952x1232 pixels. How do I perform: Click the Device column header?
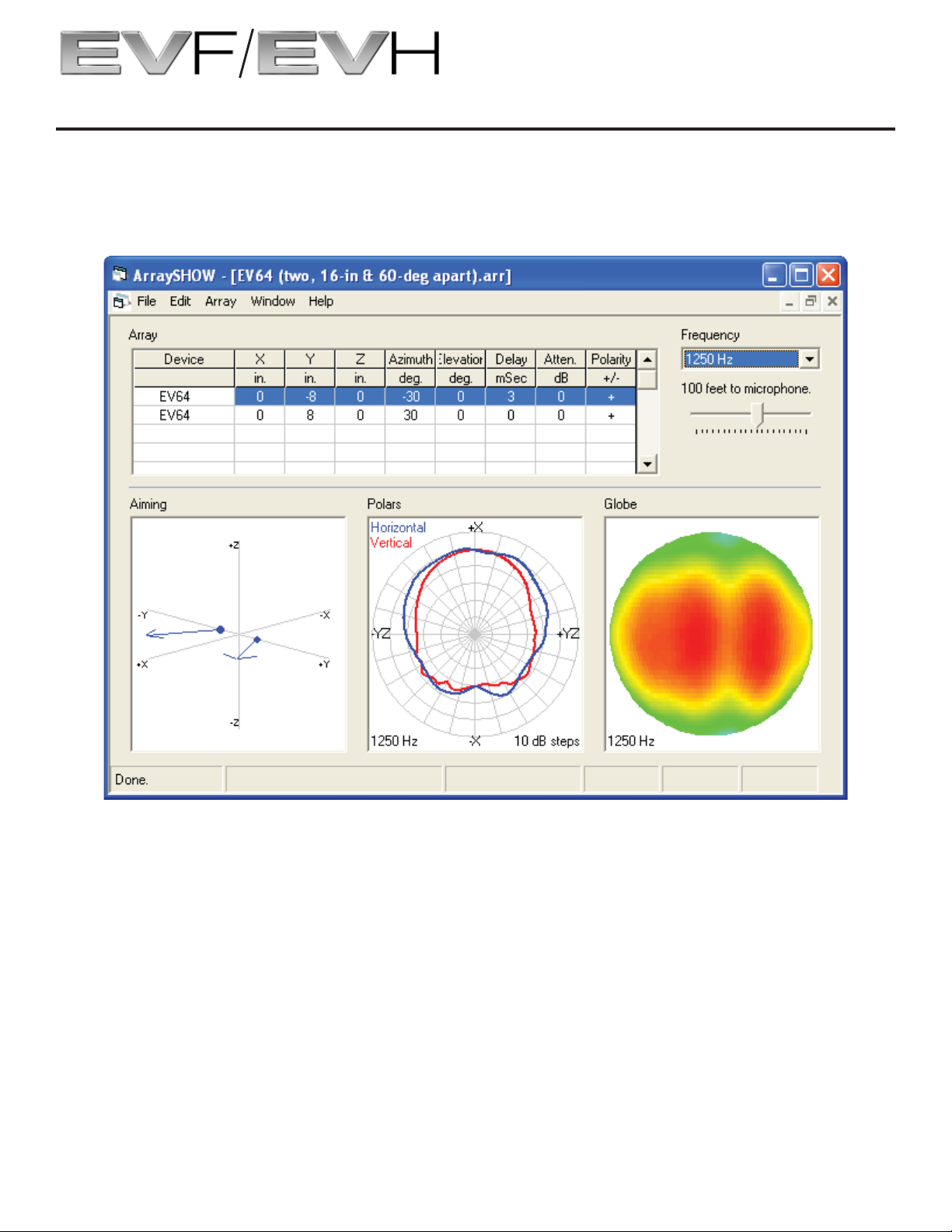184,359
